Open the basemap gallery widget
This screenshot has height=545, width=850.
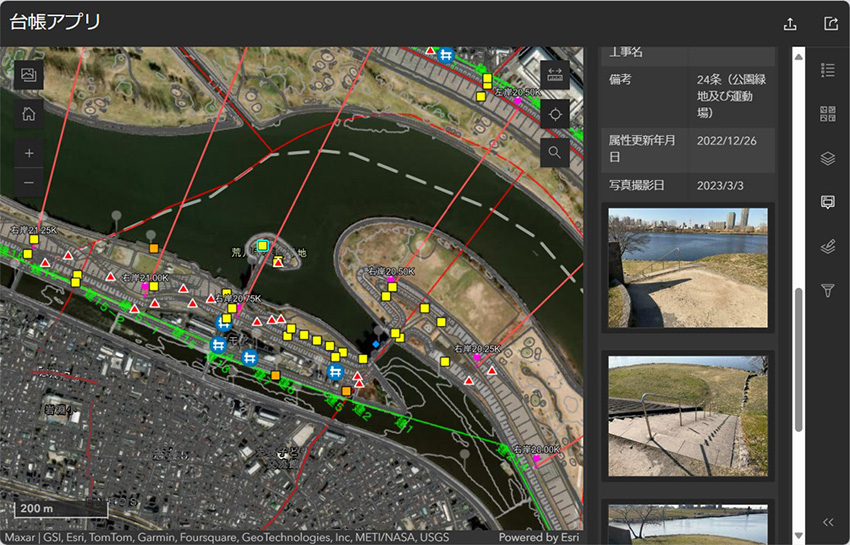pyautogui.click(x=28, y=75)
